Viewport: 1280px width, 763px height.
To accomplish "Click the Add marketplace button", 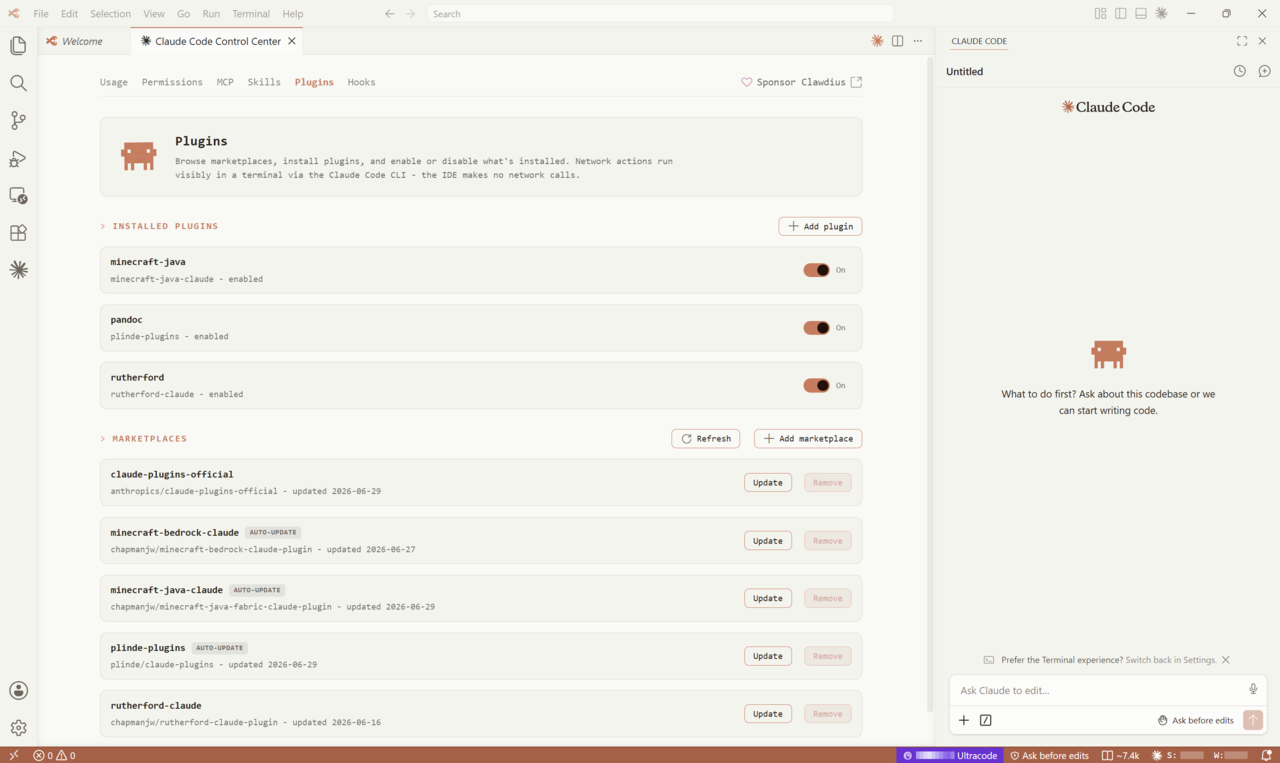I will tap(808, 439).
